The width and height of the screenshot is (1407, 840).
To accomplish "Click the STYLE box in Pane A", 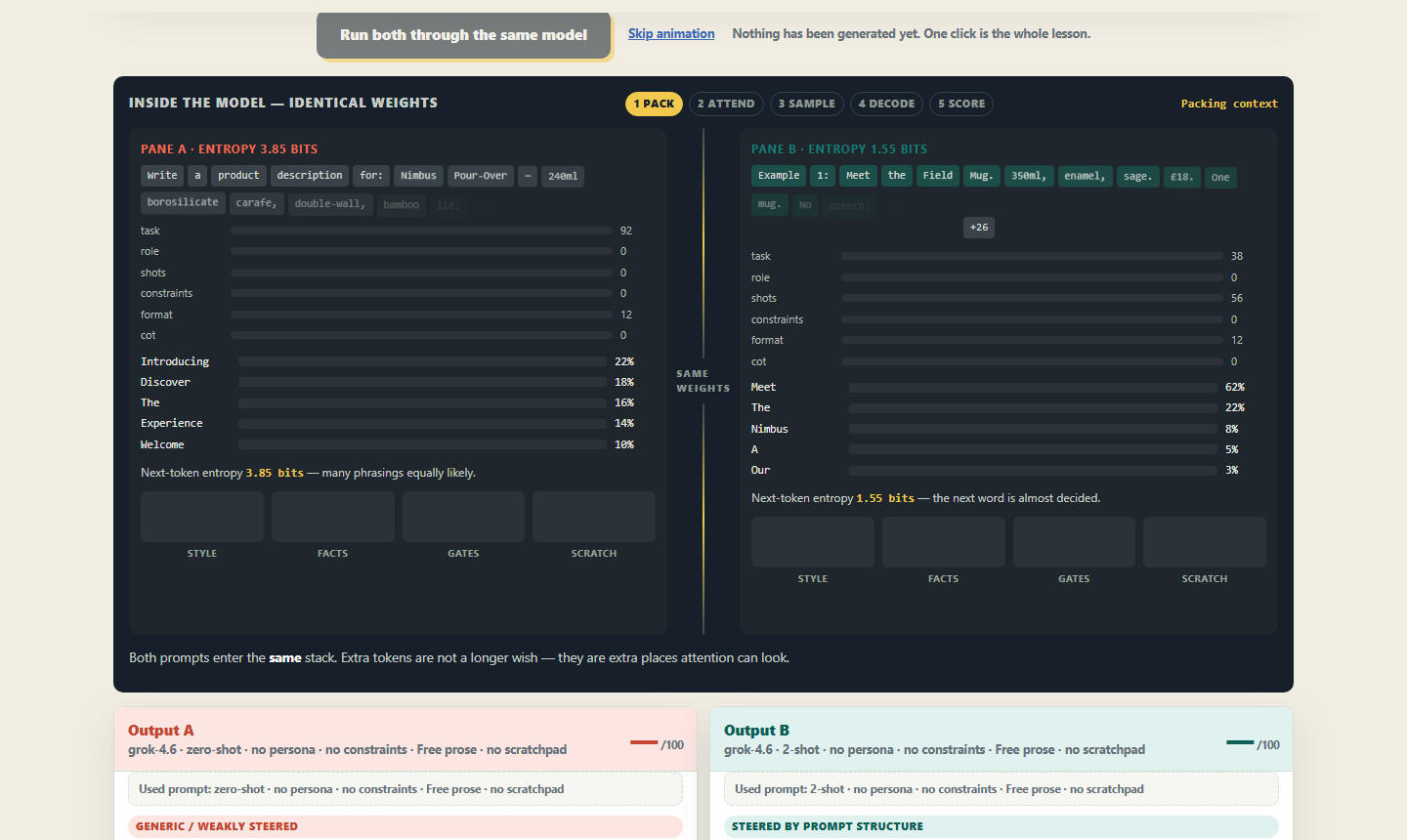I will pos(202,517).
